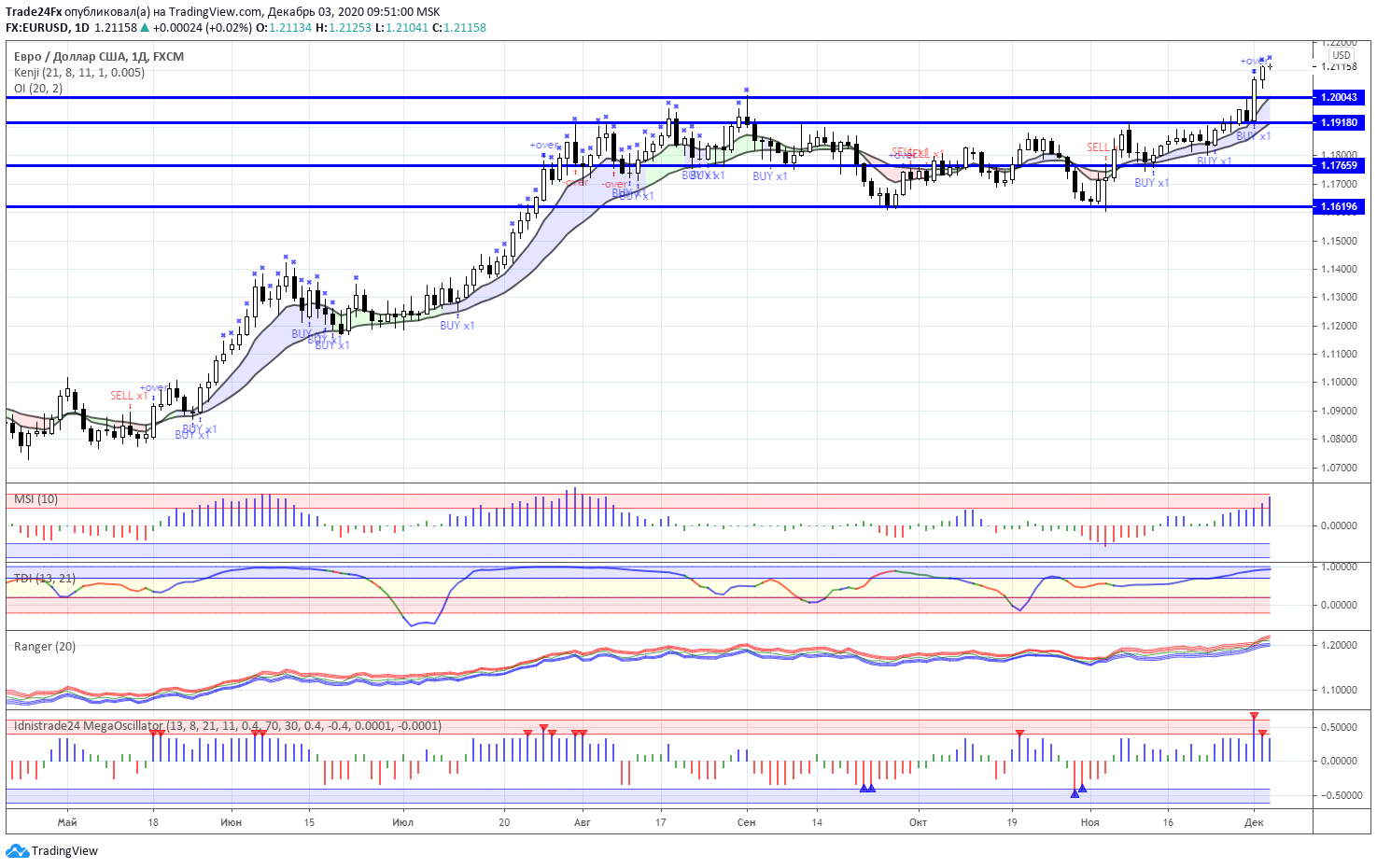This screenshot has width=1377, height=868.
Task: Open the TradingView.com link in the header
Action: tap(216, 12)
